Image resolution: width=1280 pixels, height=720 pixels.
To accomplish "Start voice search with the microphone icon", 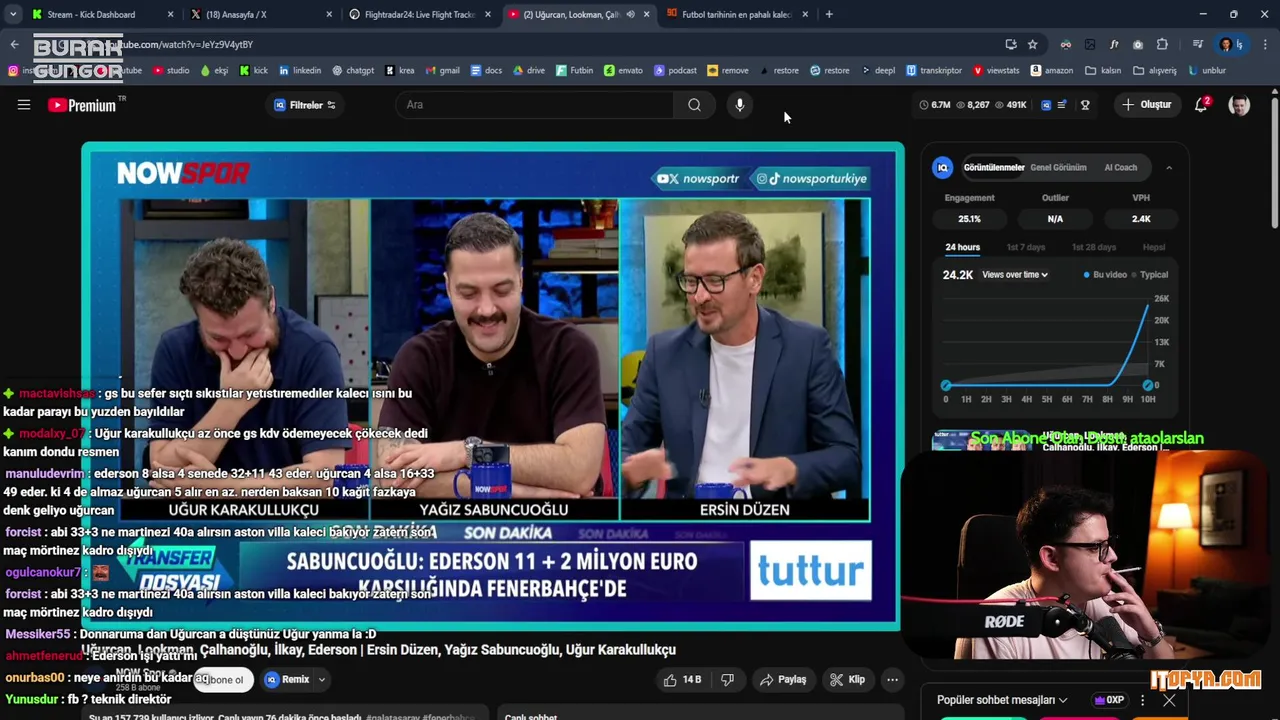I will click(739, 105).
